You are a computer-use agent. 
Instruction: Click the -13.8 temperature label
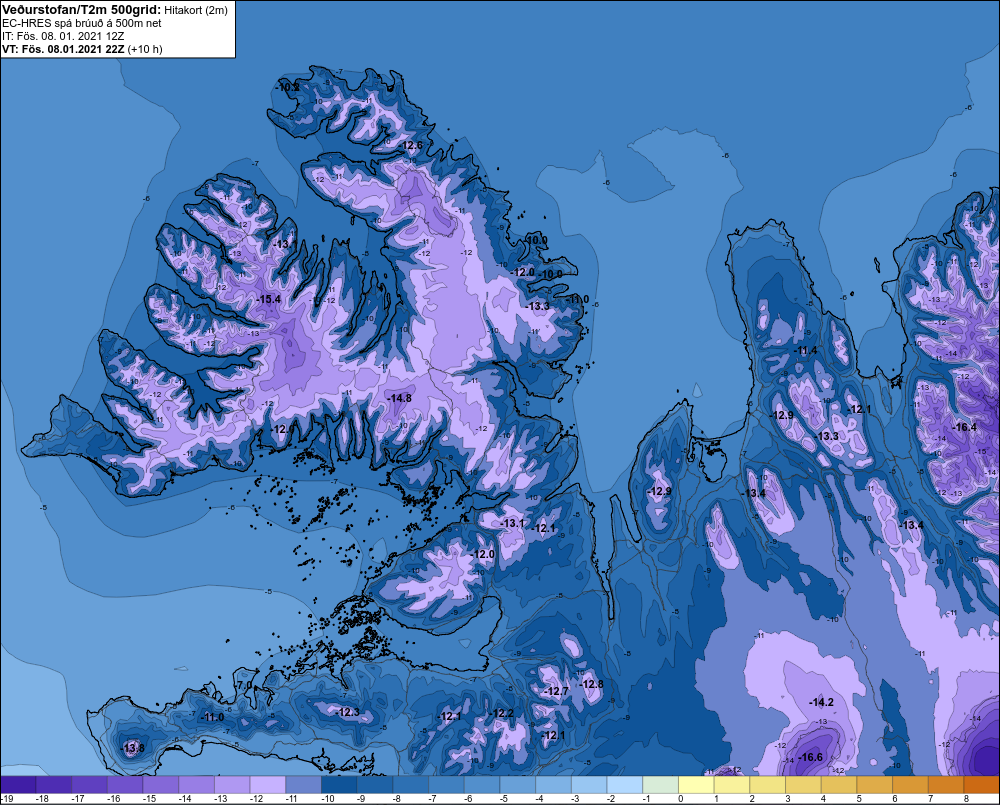coord(132,748)
